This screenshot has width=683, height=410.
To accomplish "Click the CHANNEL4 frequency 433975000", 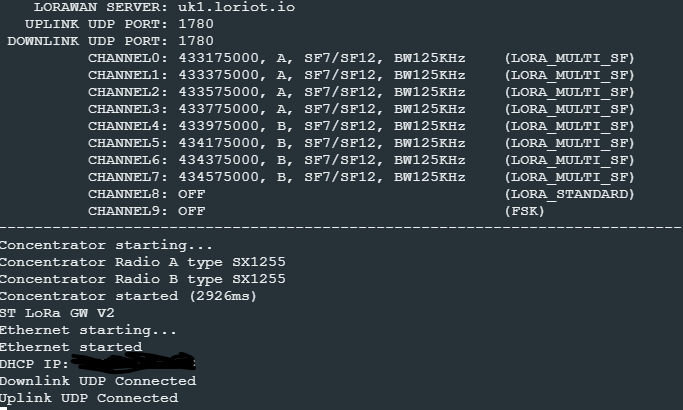I will (216, 126).
